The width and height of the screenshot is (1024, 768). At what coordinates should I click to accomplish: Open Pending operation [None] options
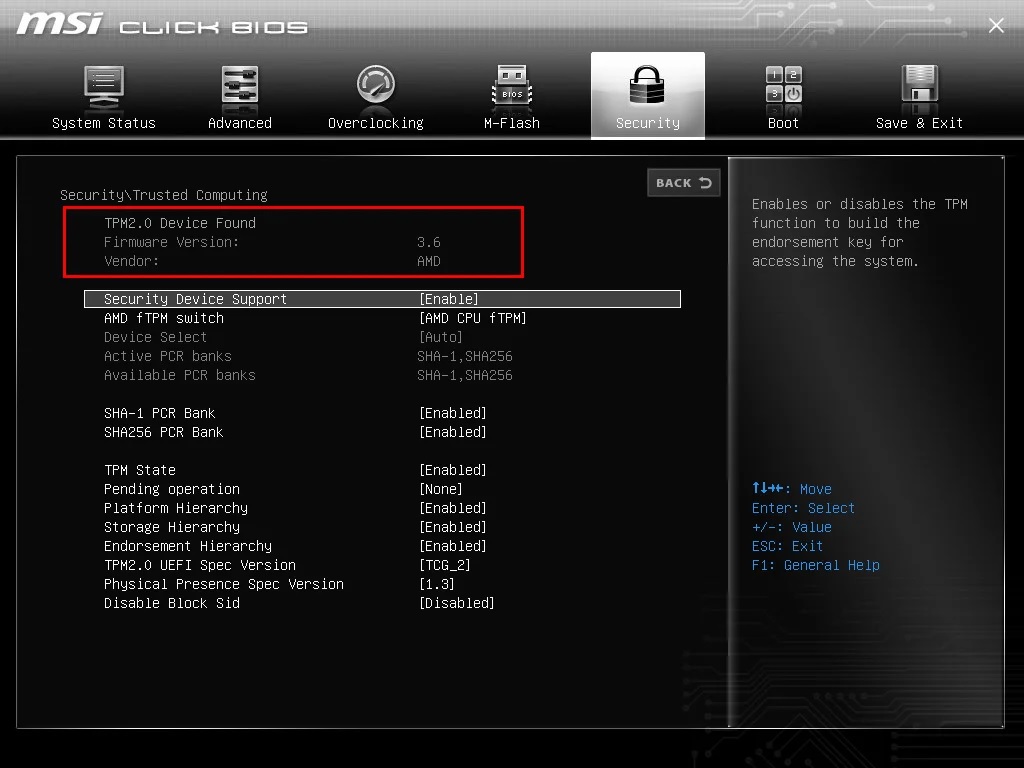pyautogui.click(x=441, y=489)
